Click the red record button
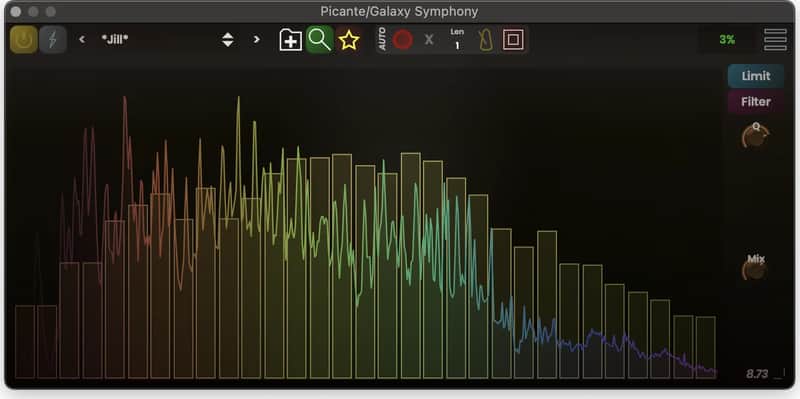Viewport: 800px width, 399px height. click(x=403, y=39)
